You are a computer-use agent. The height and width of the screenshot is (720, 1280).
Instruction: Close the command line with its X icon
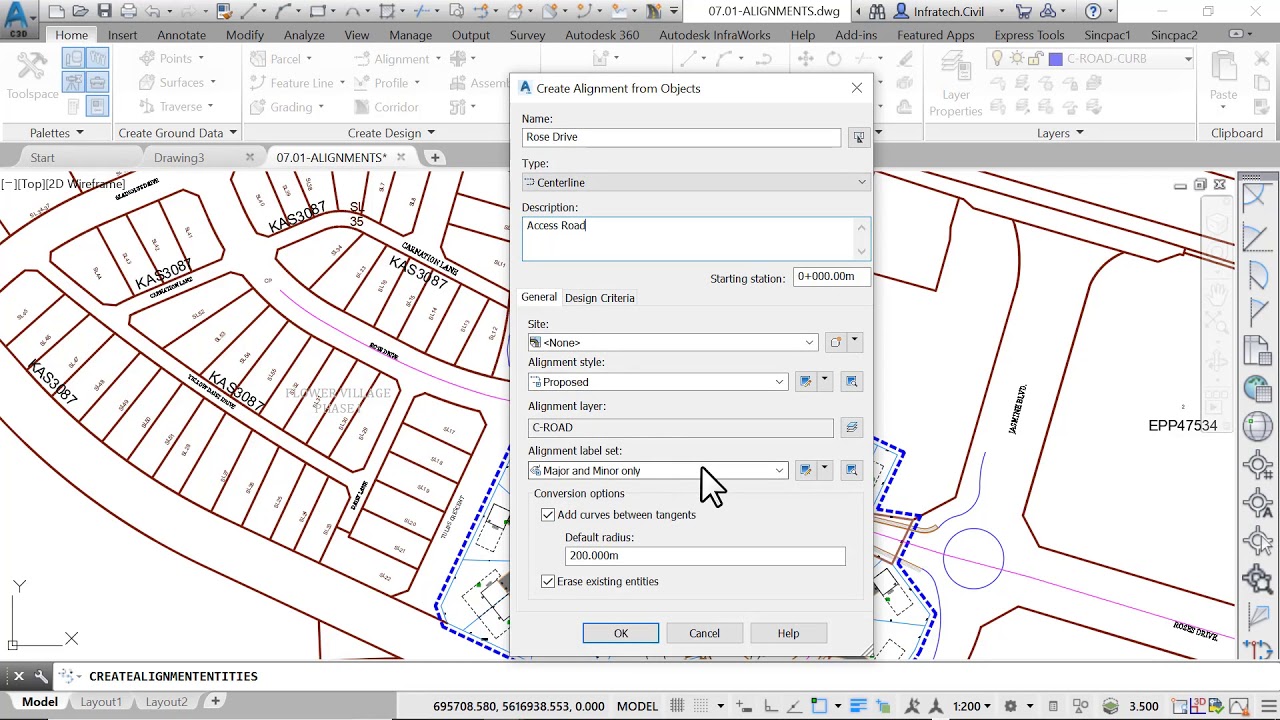tap(18, 676)
